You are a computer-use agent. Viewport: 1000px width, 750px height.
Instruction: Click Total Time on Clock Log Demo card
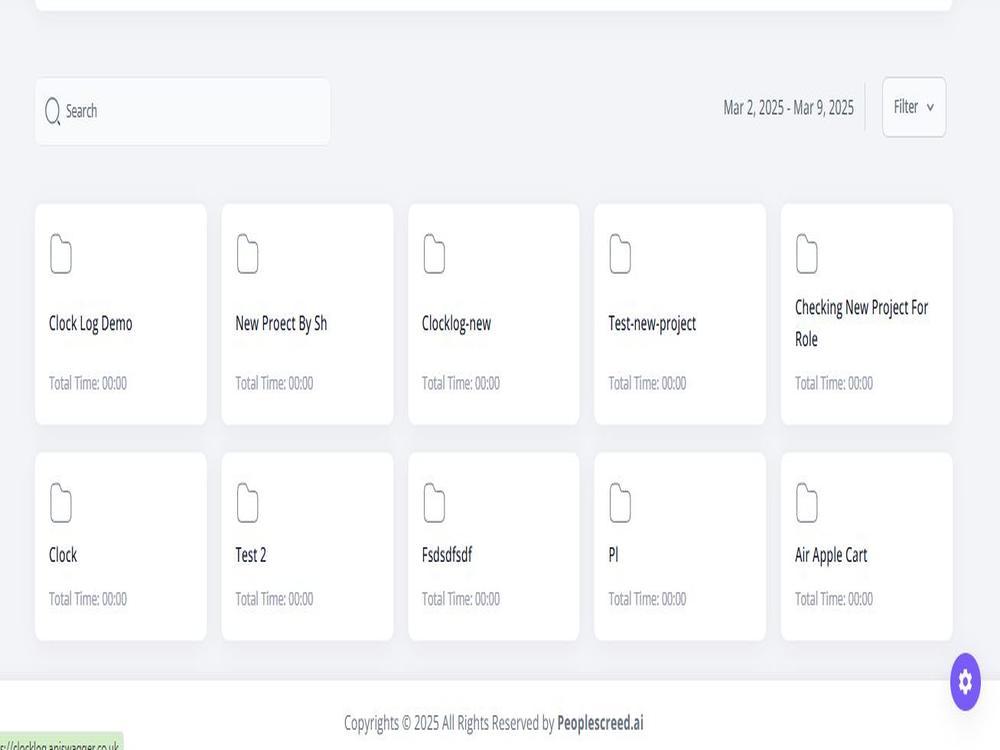pos(88,383)
